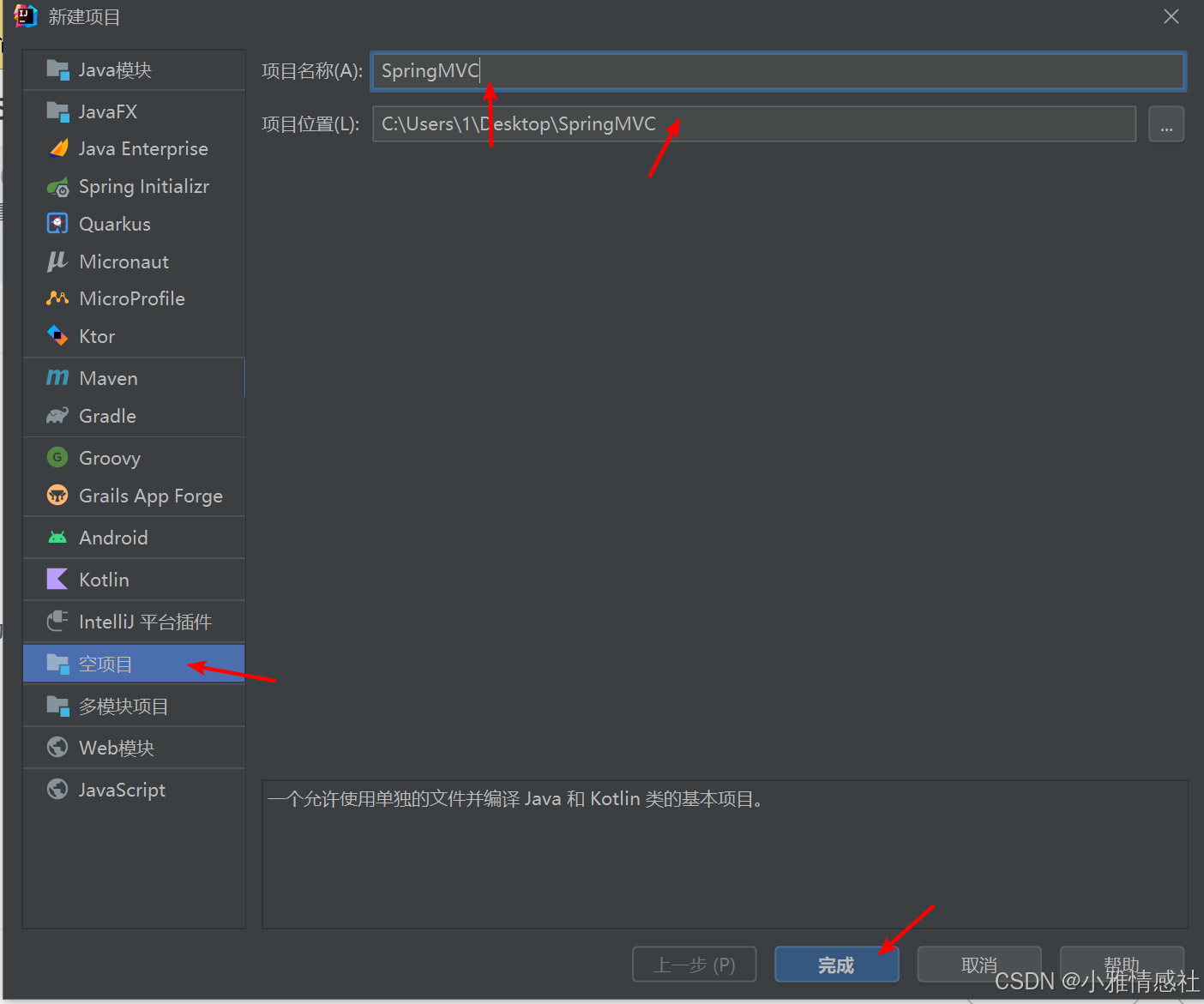1204x1004 pixels.
Task: Click the MicroProfile icon
Action: [x=57, y=298]
